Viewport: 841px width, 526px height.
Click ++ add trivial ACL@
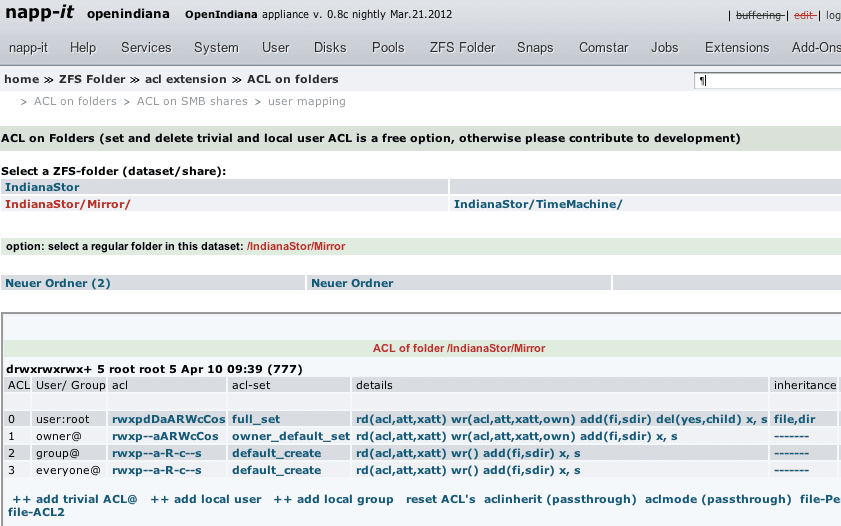pos(73,499)
